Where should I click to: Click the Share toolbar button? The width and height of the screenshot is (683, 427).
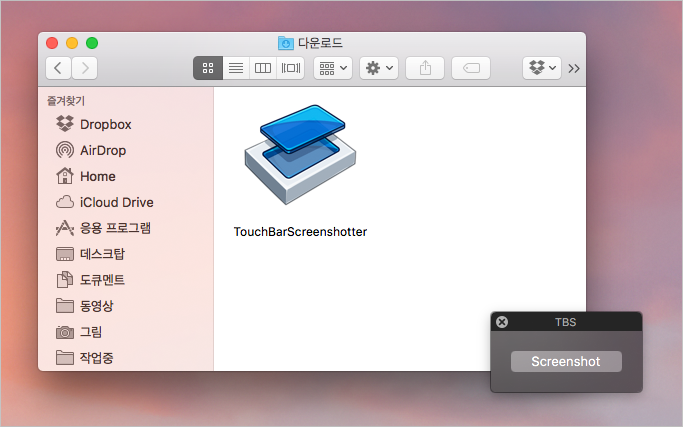pos(425,68)
